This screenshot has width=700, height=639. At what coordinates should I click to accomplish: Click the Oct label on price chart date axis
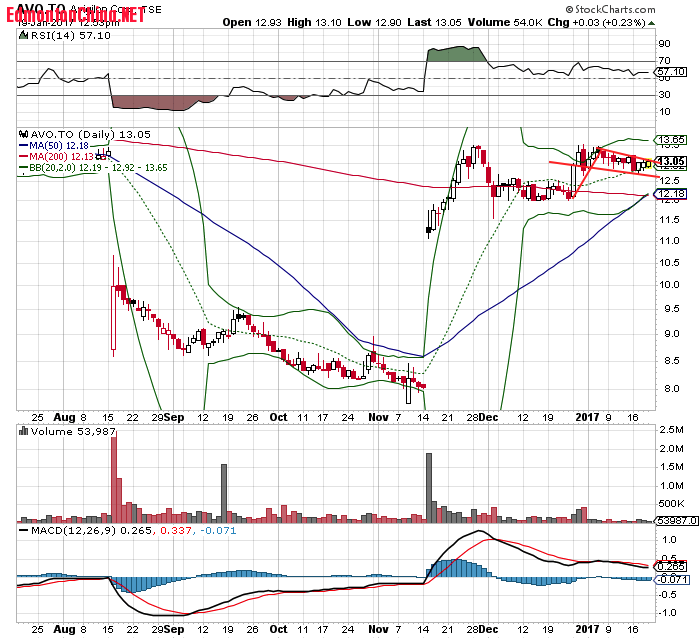pos(279,417)
